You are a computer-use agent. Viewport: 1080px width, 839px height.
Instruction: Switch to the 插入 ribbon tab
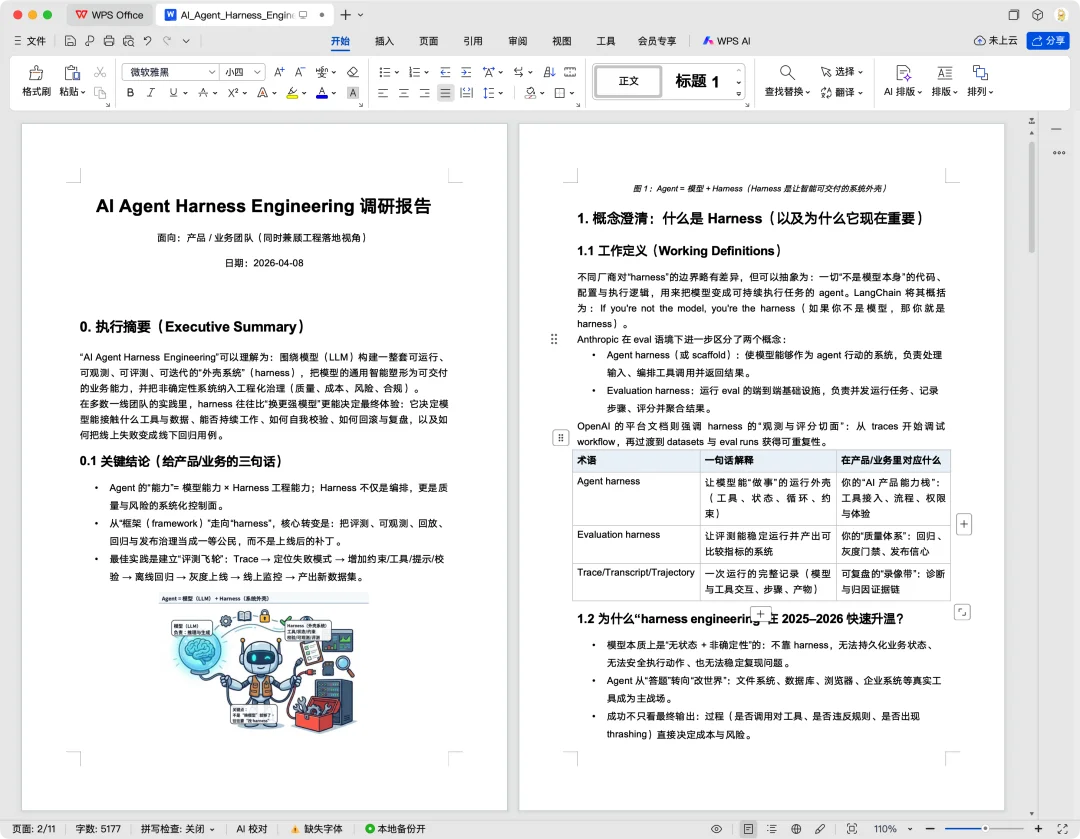[384, 41]
